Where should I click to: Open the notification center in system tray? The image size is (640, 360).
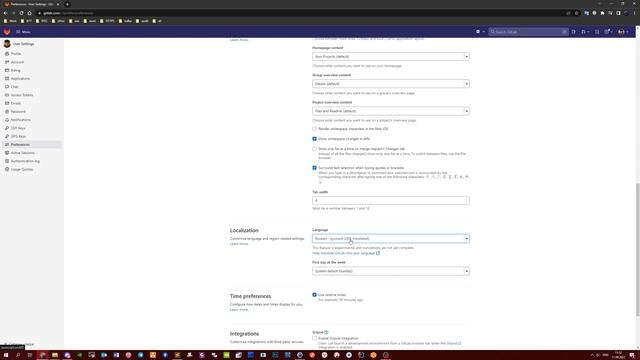click(632, 355)
